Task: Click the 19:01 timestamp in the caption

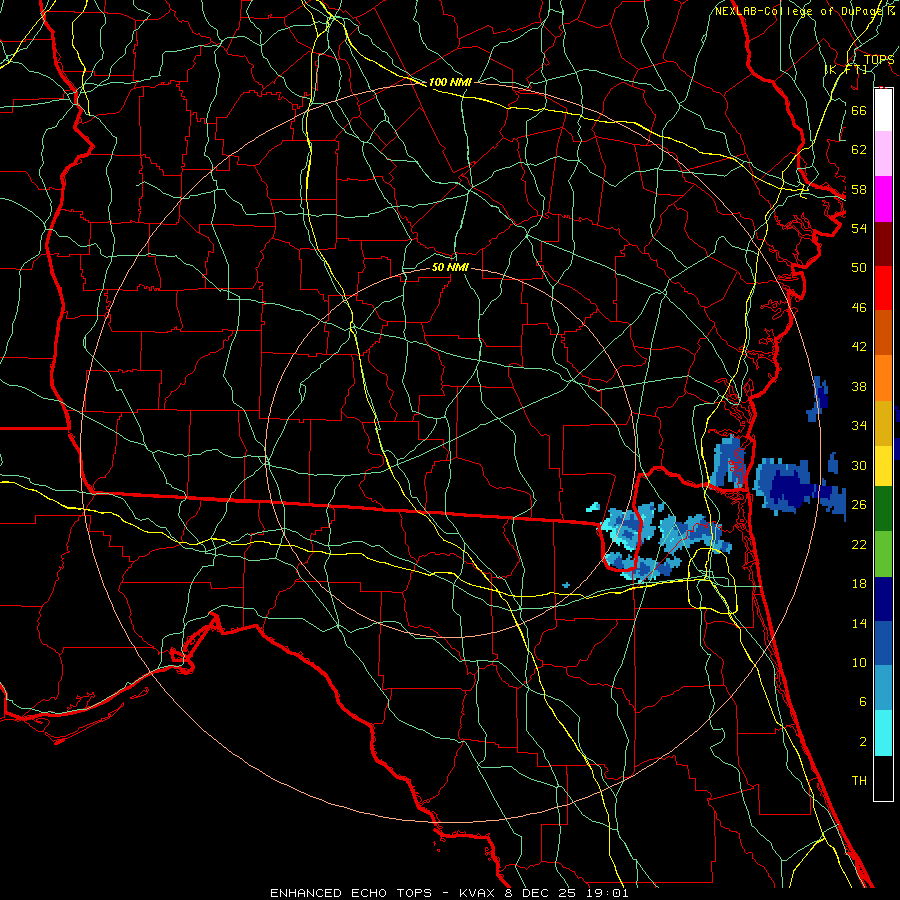Action: click(x=607, y=893)
